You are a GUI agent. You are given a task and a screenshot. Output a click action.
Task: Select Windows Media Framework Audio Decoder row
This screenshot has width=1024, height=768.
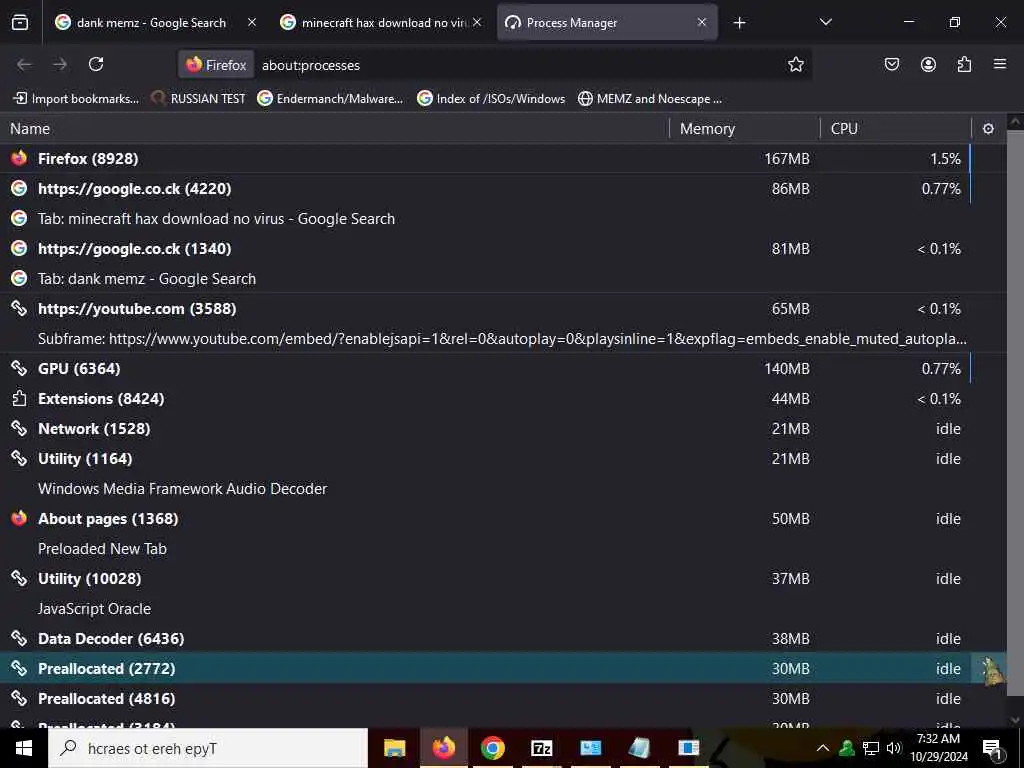coord(503,489)
